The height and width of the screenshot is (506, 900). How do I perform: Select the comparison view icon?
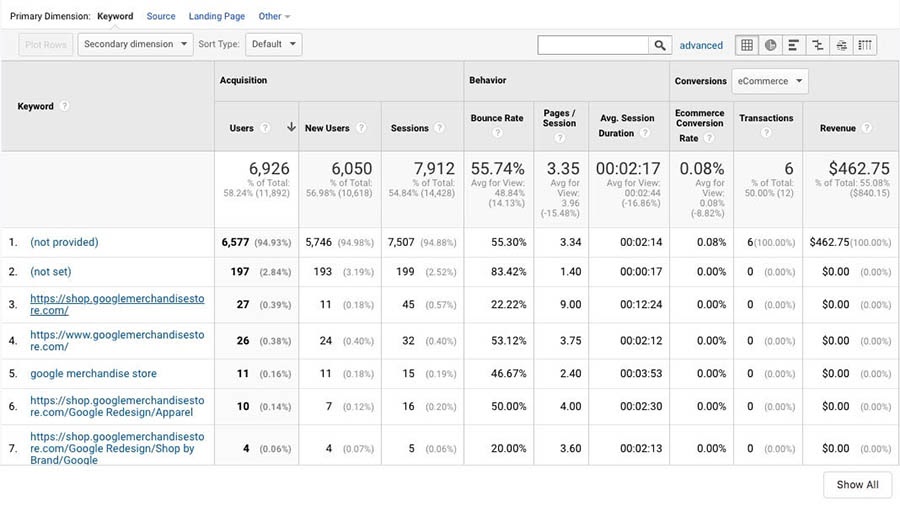tap(818, 45)
